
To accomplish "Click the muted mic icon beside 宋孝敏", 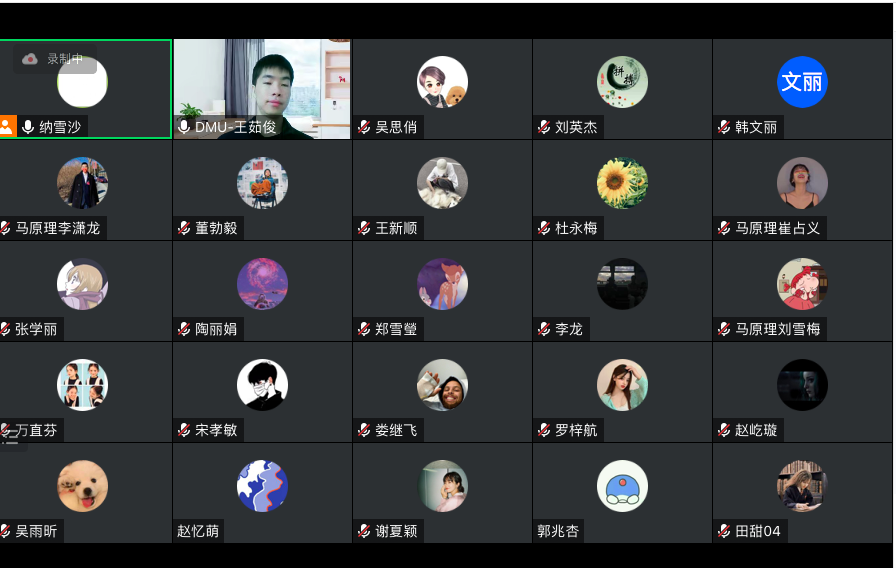I will point(184,430).
